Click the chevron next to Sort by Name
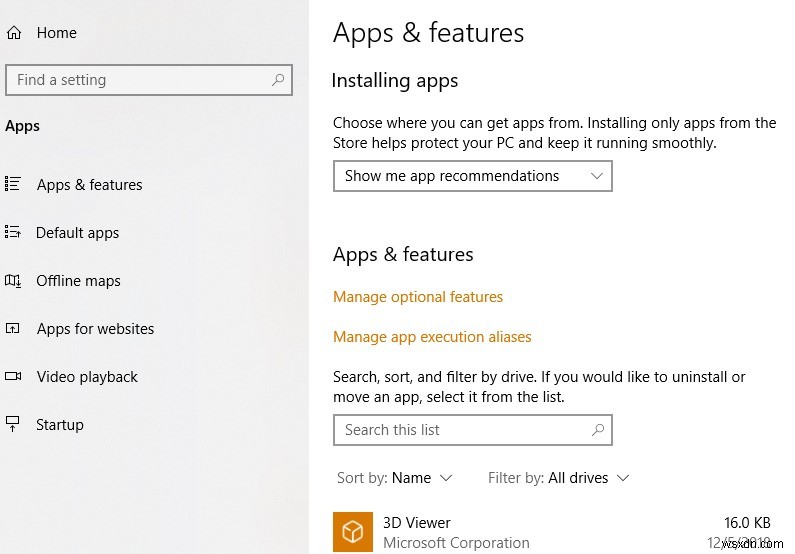This screenshot has width=795, height=554. (446, 477)
